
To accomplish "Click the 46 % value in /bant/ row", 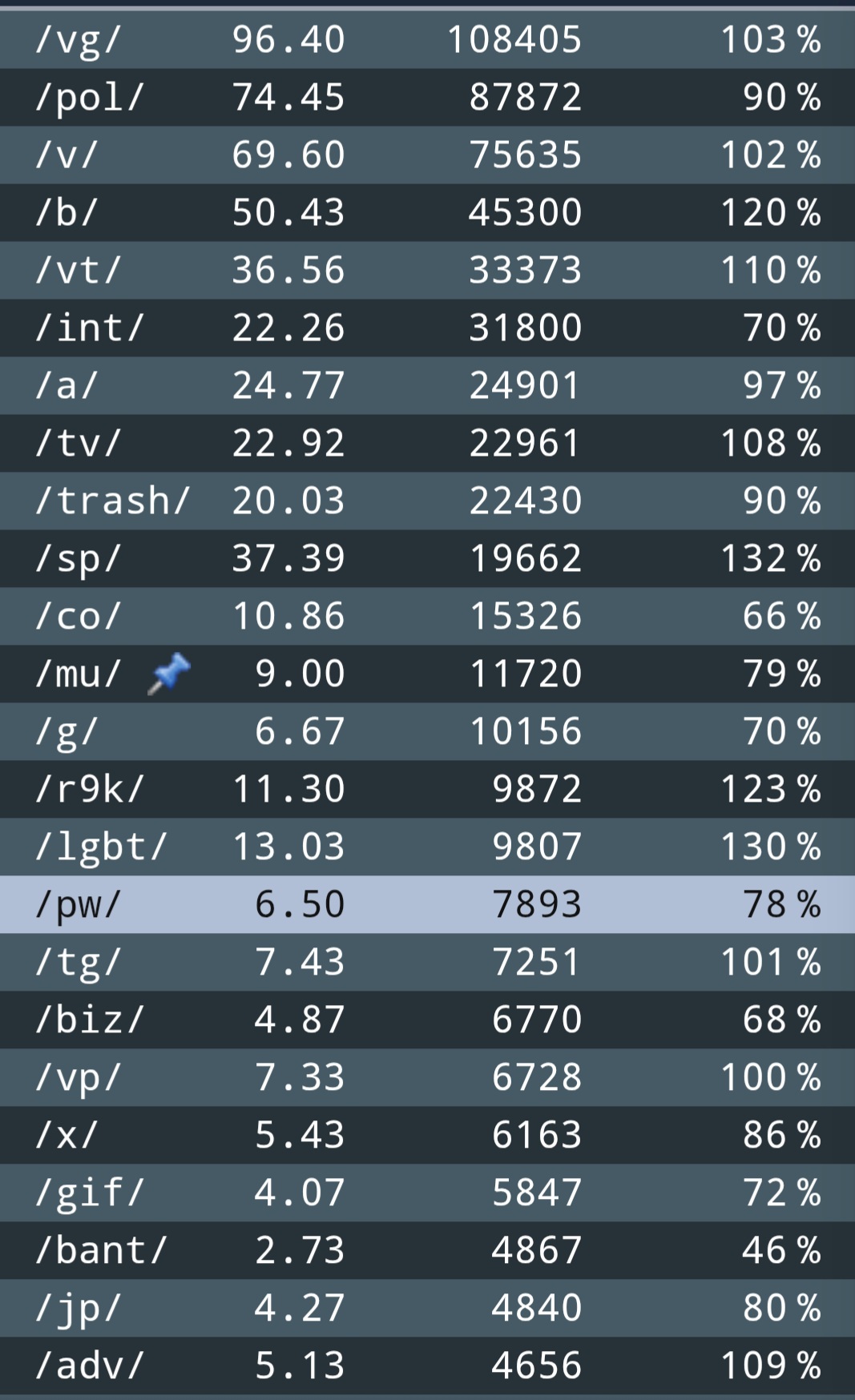I will tap(782, 1251).
